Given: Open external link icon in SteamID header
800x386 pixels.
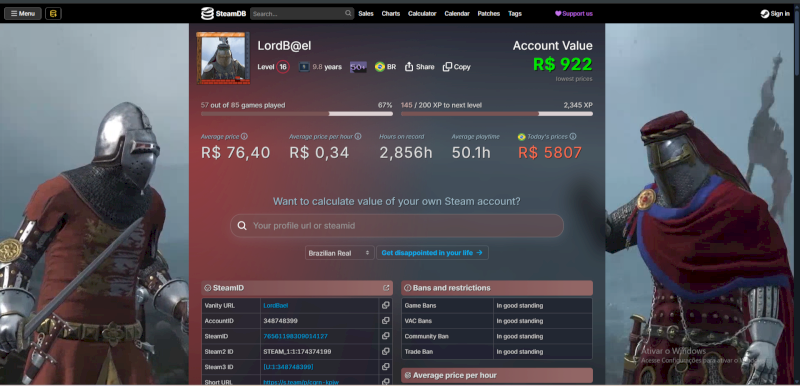Looking at the screenshot, I should click(386, 288).
